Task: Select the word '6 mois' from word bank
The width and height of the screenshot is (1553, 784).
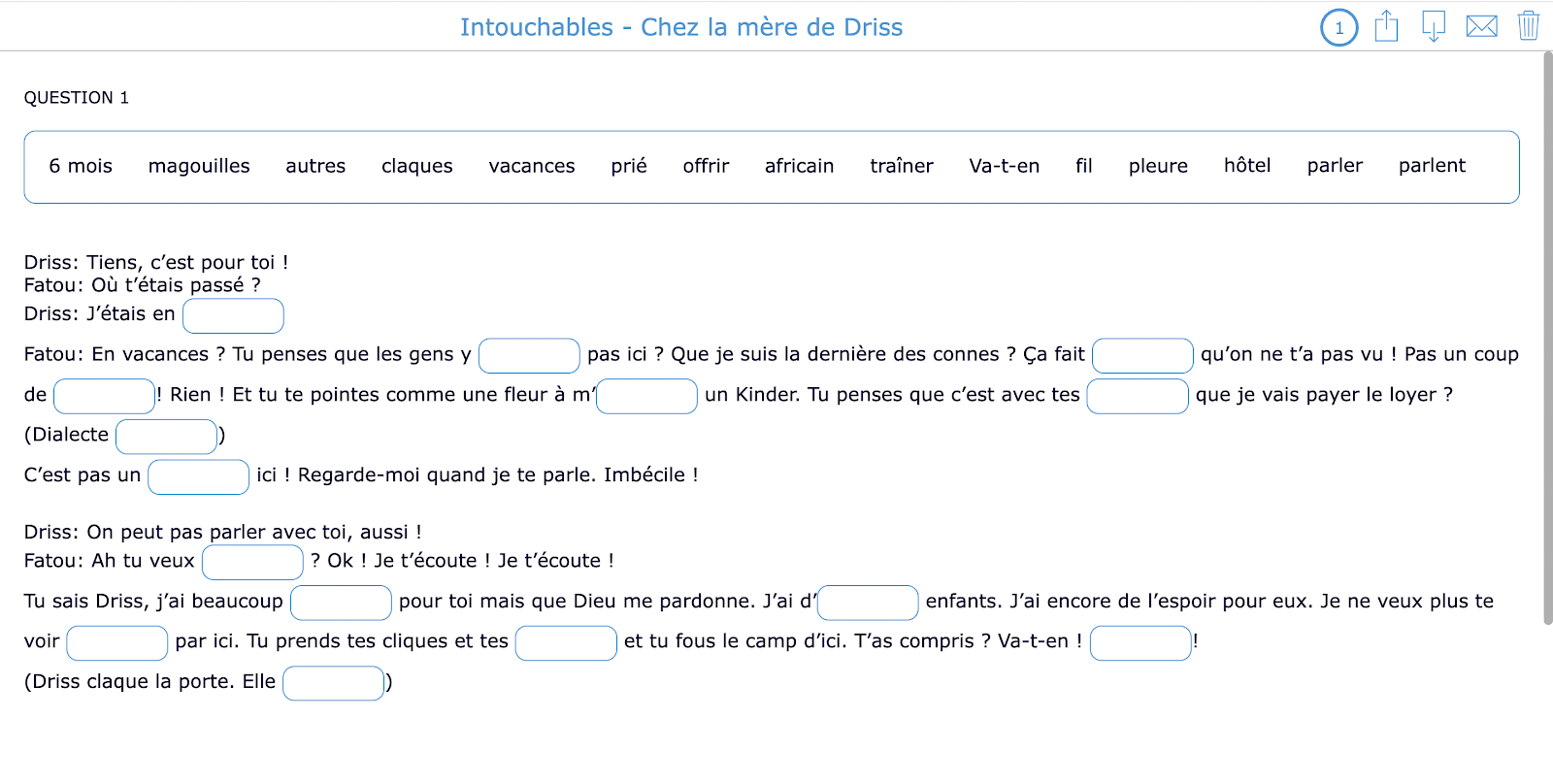Action: pyautogui.click(x=81, y=166)
